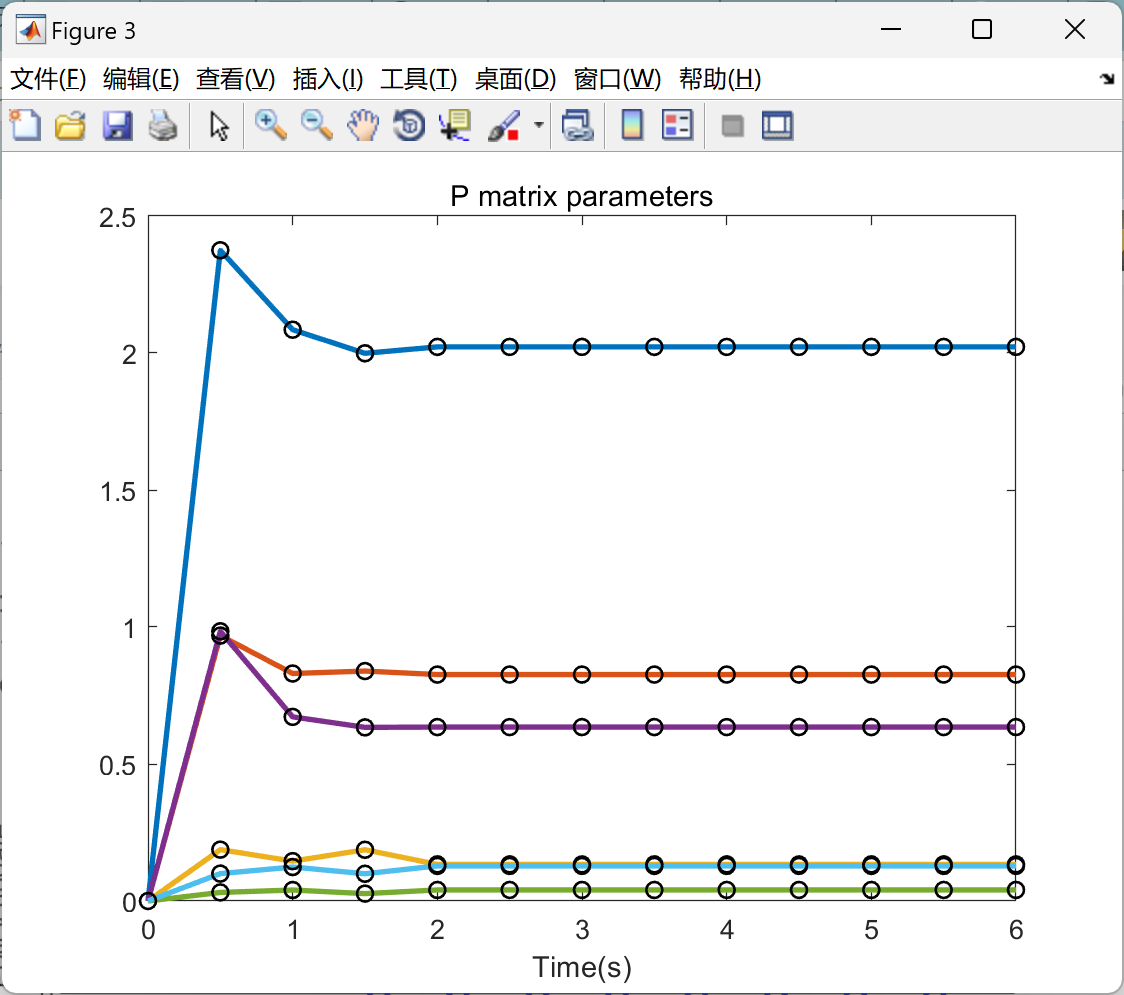Click the MATLAB icon in the title bar
The height and width of the screenshot is (995, 1124).
tap(31, 30)
